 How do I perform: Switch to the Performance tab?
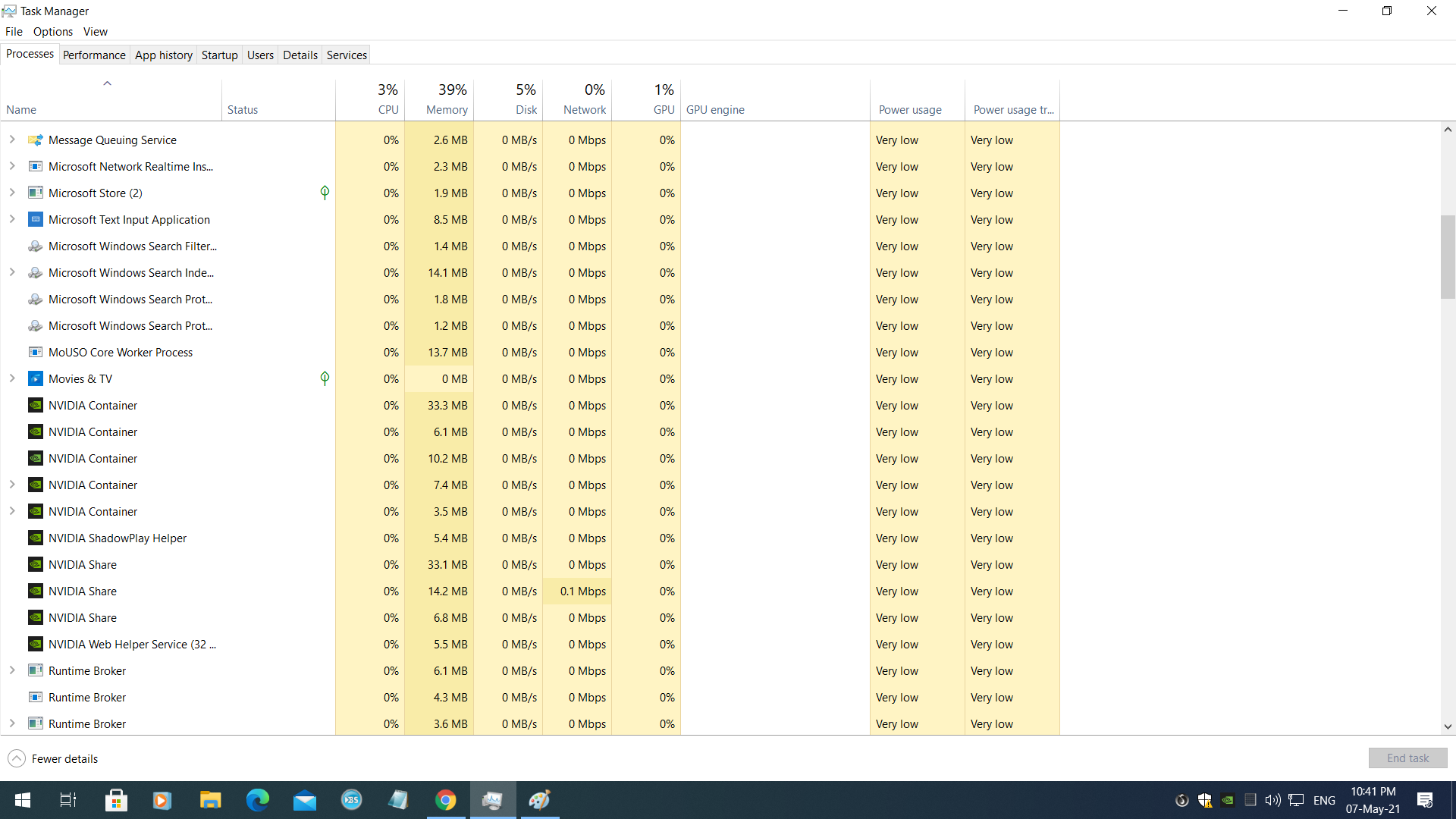[94, 55]
